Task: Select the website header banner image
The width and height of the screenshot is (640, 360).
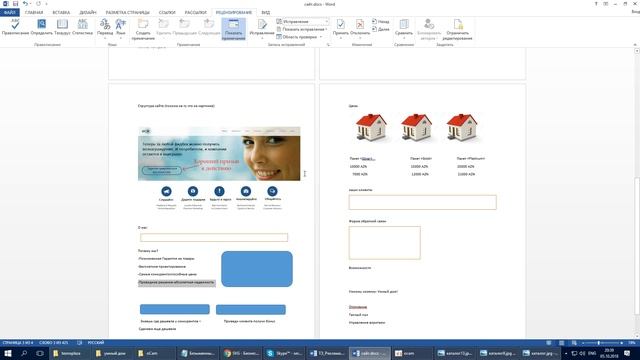Action: pyautogui.click(x=219, y=153)
